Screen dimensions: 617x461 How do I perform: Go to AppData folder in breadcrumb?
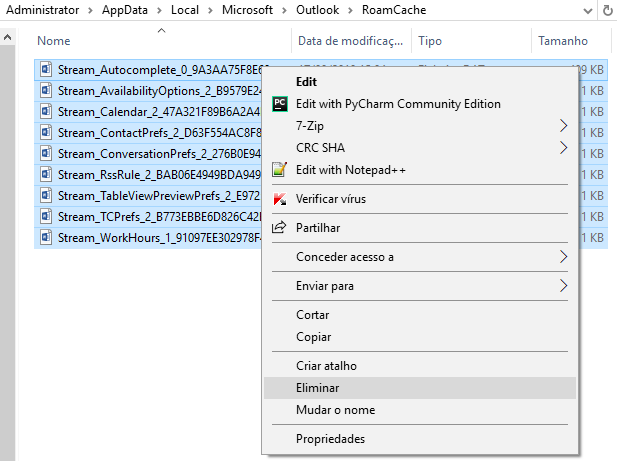pos(125,10)
